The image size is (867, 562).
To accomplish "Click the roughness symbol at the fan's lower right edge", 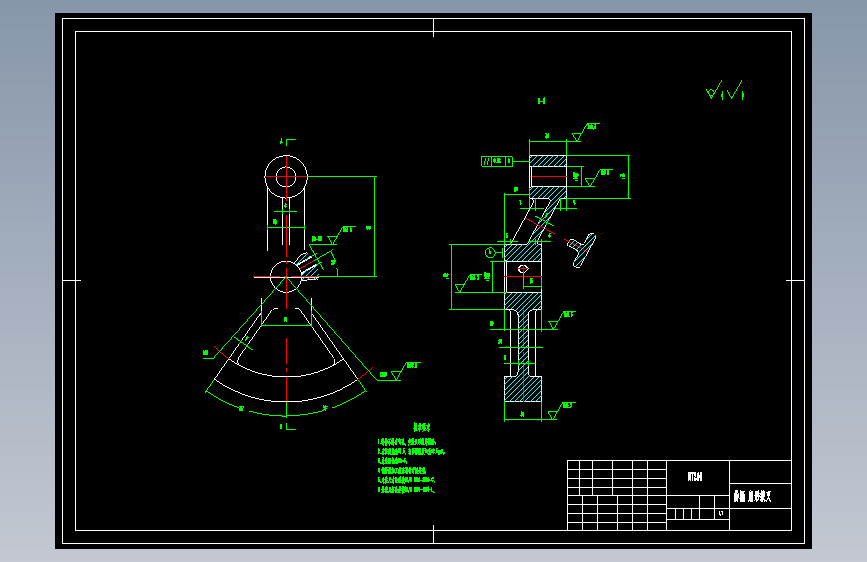I will 405,371.
